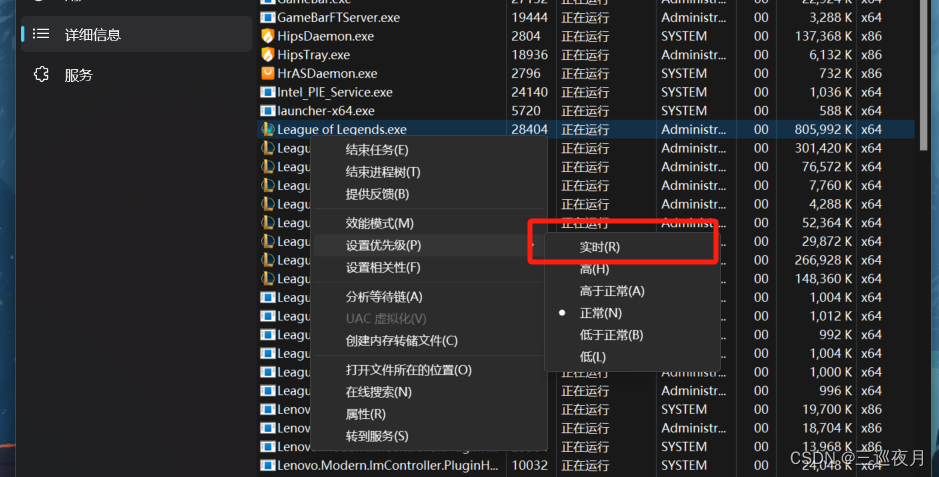Switch to the 服务 Services page
The height and width of the screenshot is (477, 939).
click(137, 75)
